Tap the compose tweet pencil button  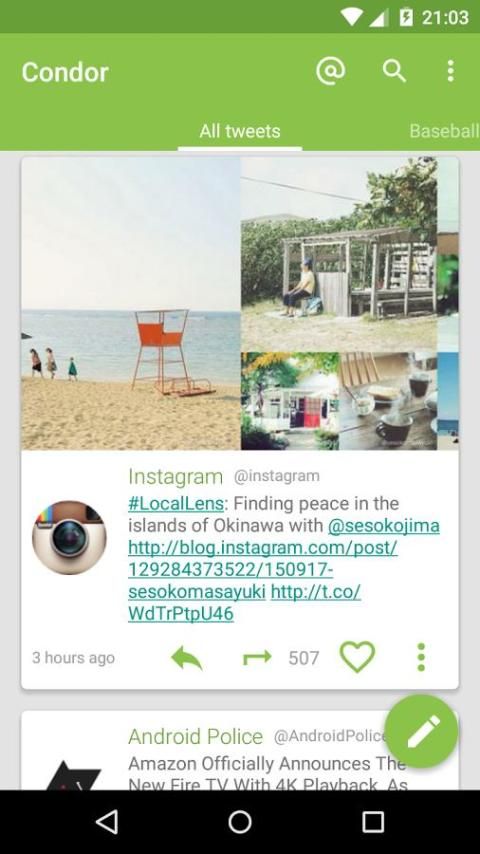coord(422,731)
